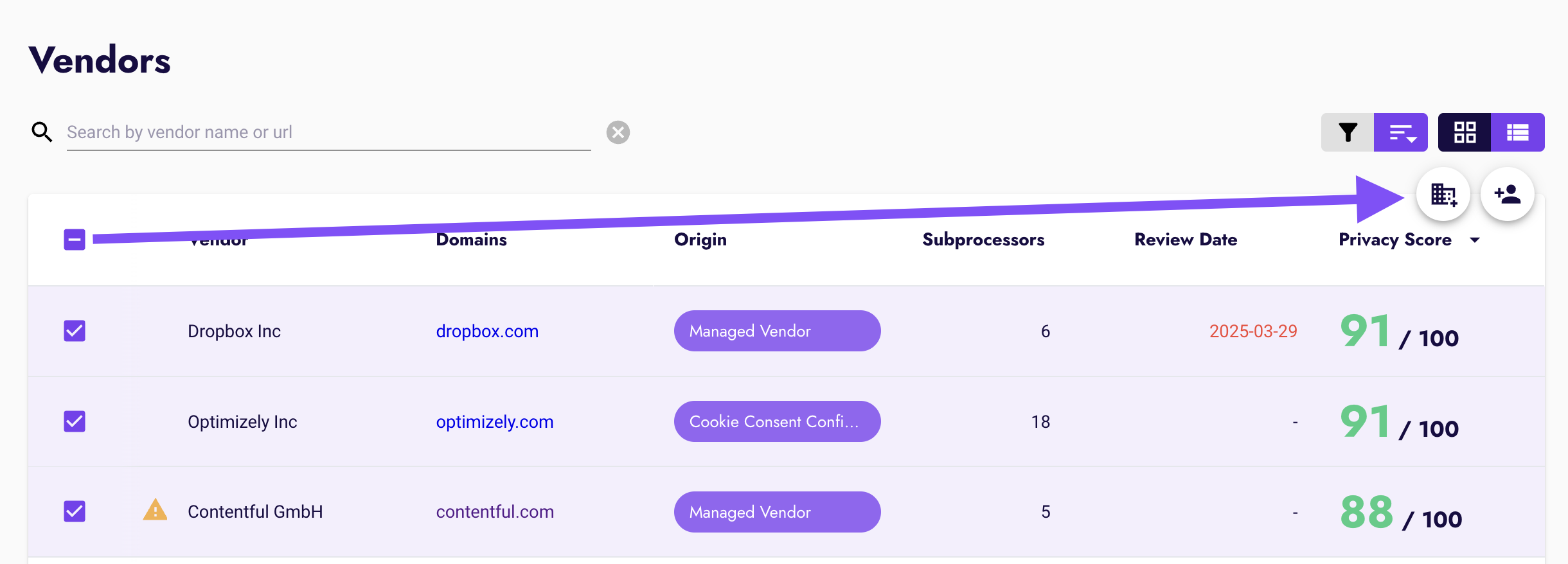This screenshot has width=1568, height=564.
Task: Open the dropbox.com link
Action: pyautogui.click(x=487, y=331)
